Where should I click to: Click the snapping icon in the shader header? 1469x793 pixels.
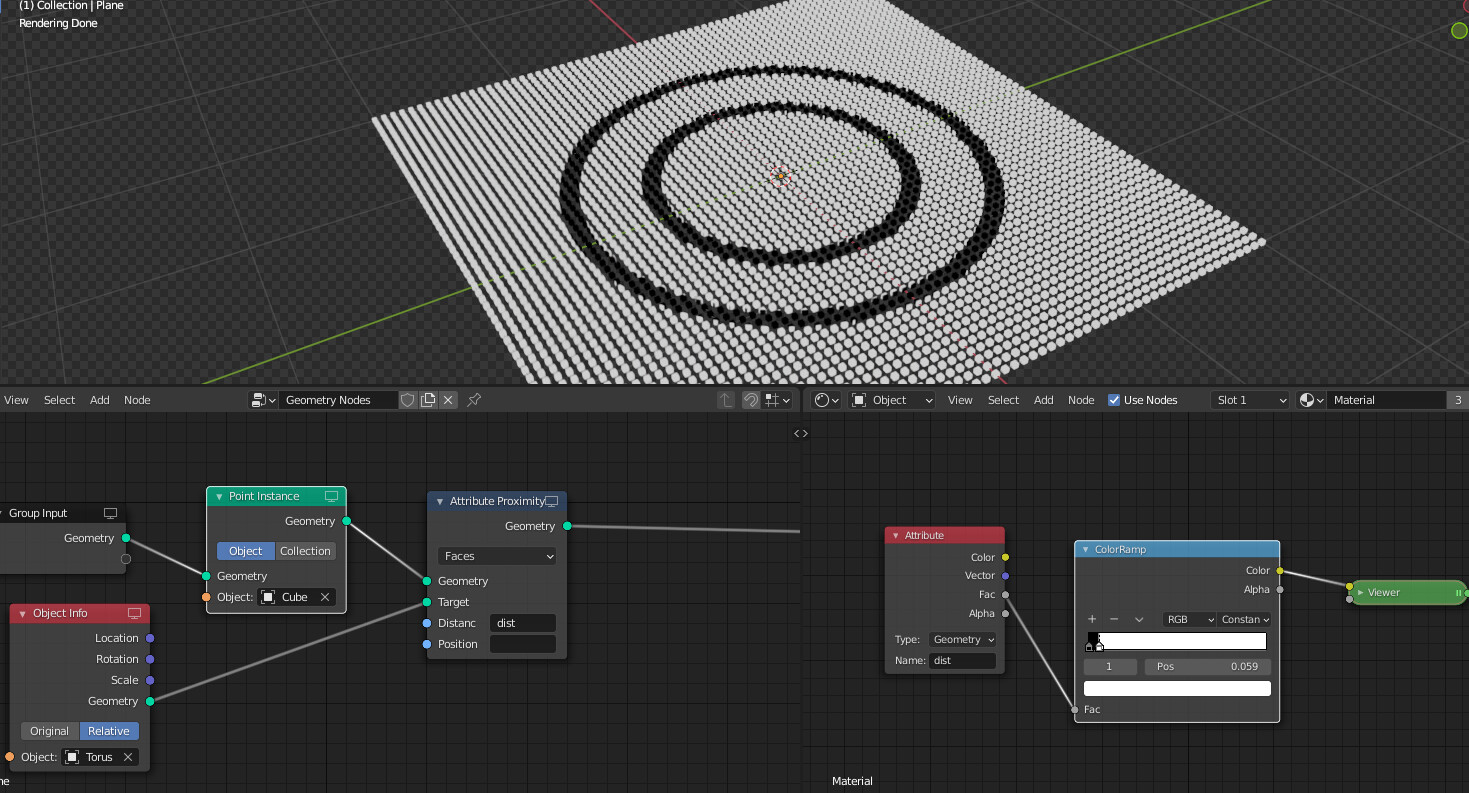(x=749, y=399)
